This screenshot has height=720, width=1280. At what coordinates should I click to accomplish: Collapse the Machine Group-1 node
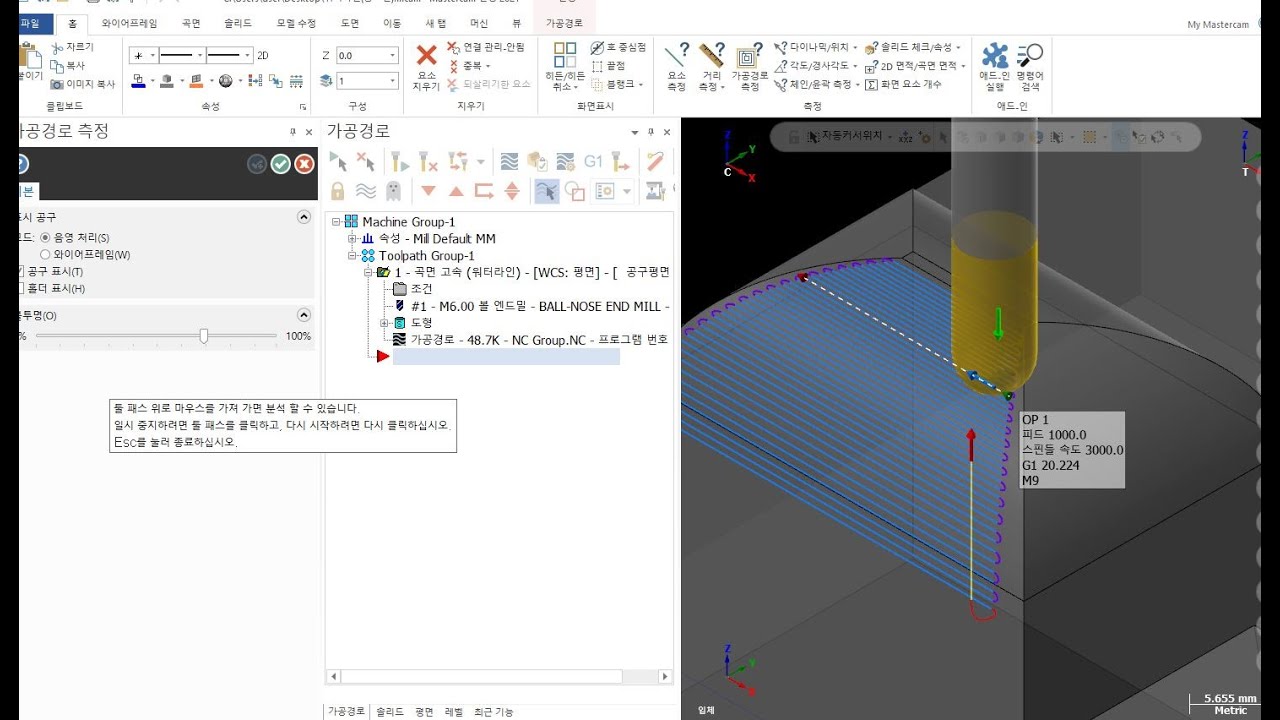click(x=337, y=222)
